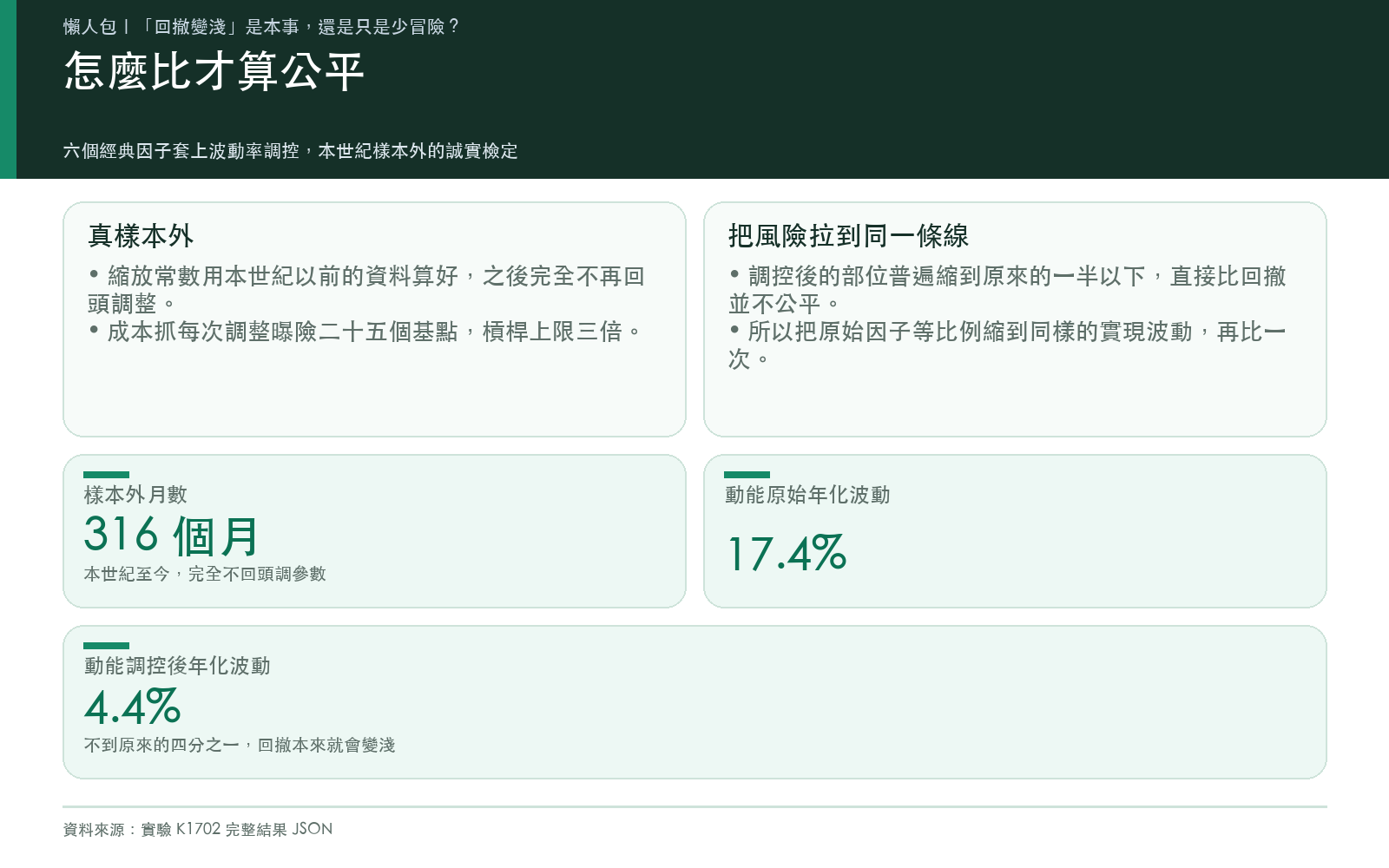Click the card heading 真樣本外
The image size is (1389, 868).
[x=141, y=235]
